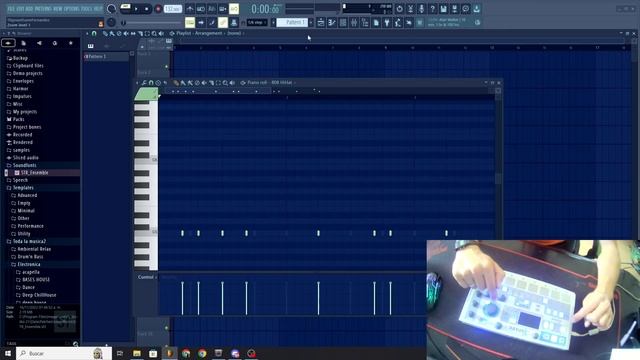Click the save project floppy icon
The image size is (640, 360).
tap(443, 9)
